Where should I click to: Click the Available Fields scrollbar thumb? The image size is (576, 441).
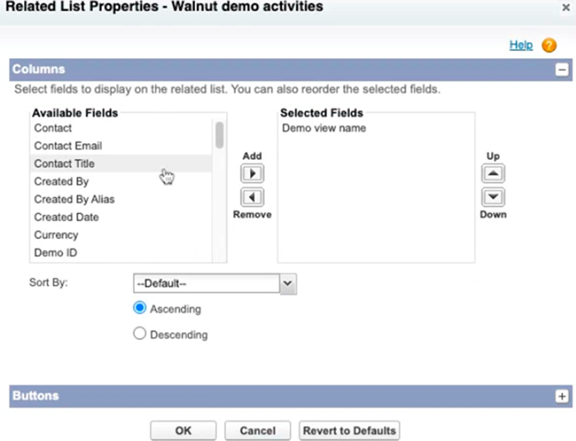(x=220, y=135)
